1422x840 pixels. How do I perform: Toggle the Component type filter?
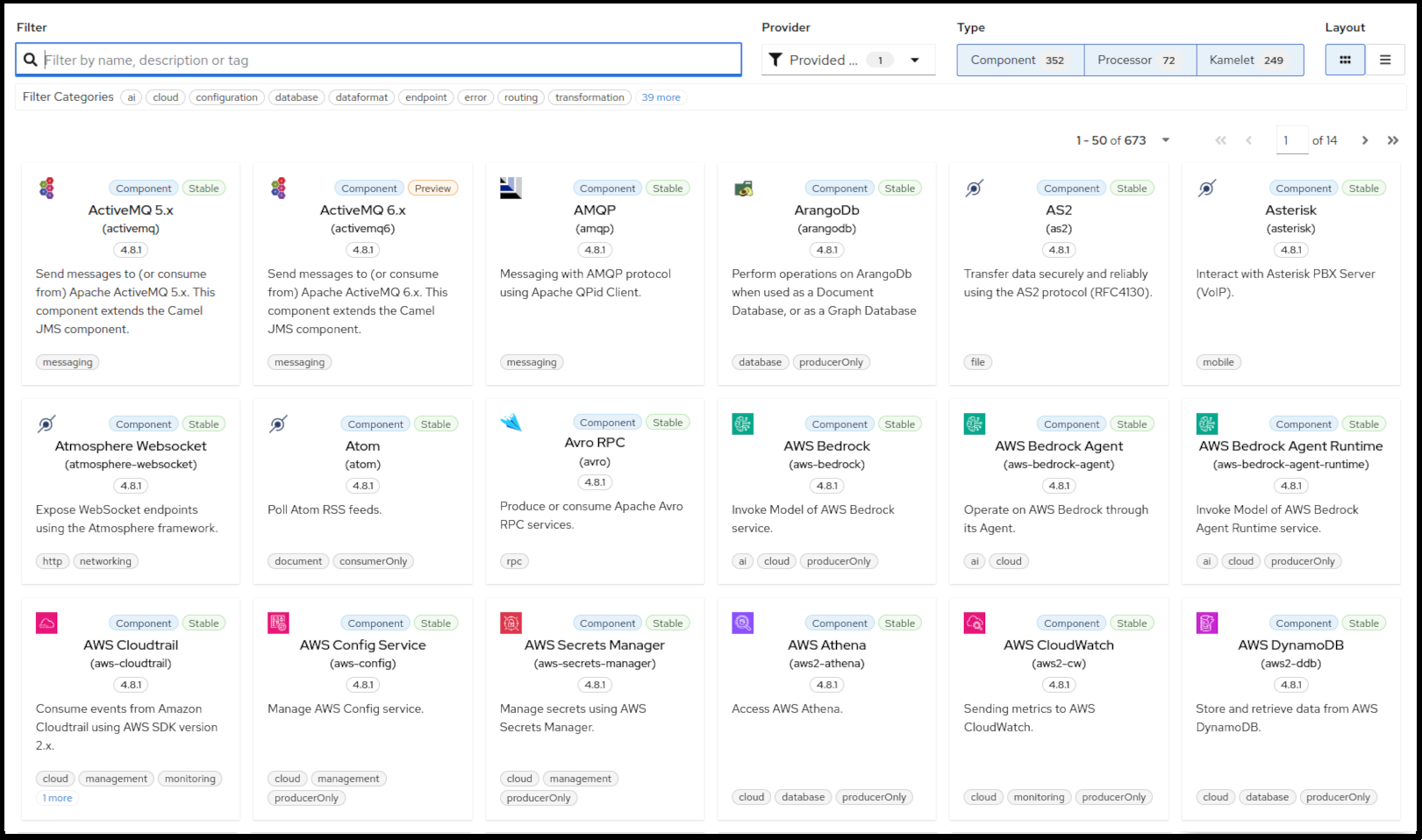pyautogui.click(x=1019, y=60)
